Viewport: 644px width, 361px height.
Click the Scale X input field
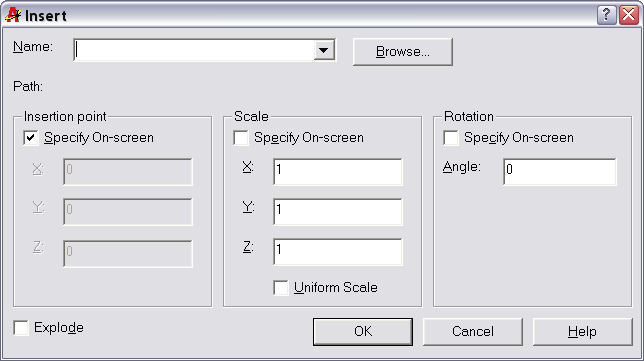(338, 171)
